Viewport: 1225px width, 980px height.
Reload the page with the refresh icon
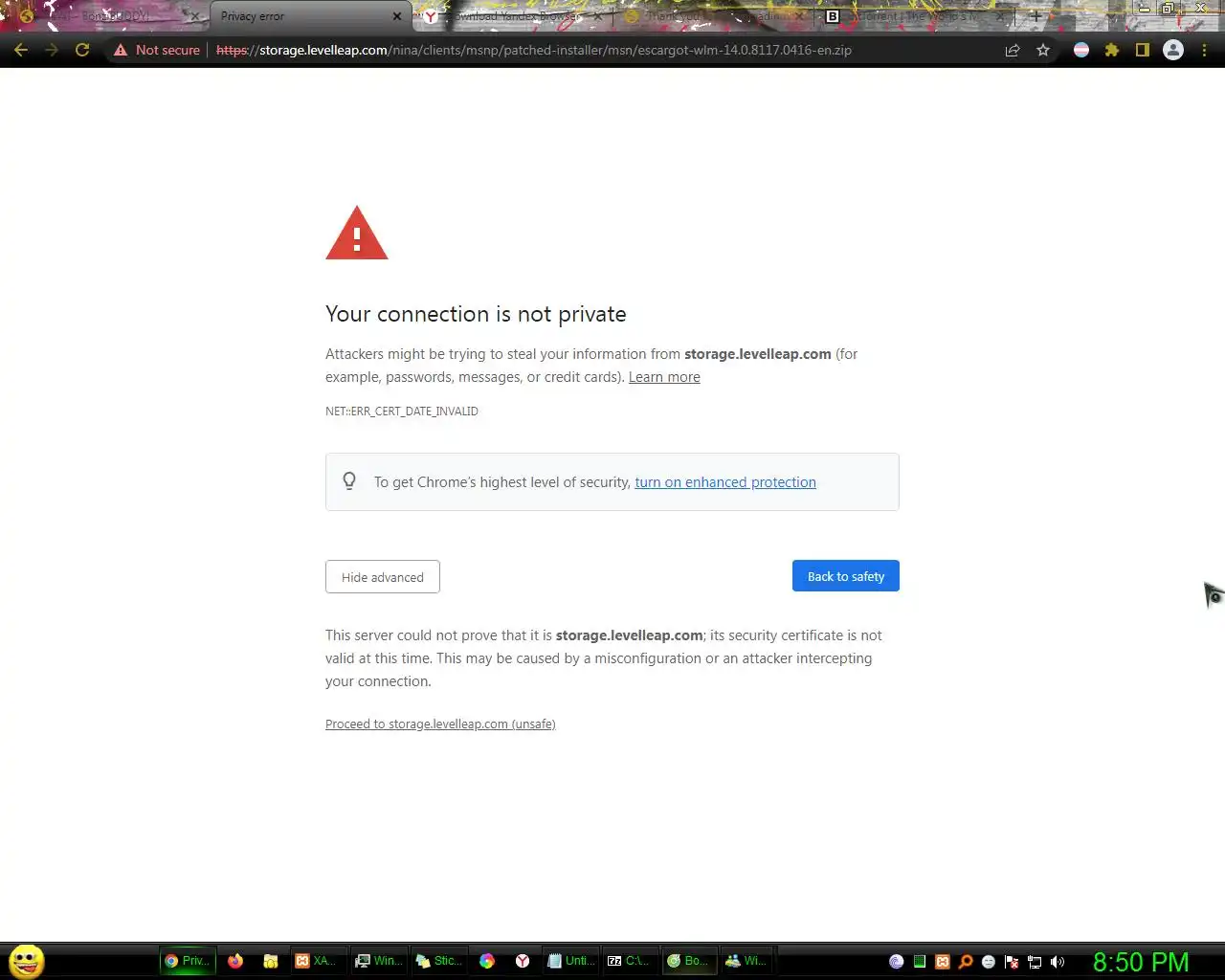[82, 50]
